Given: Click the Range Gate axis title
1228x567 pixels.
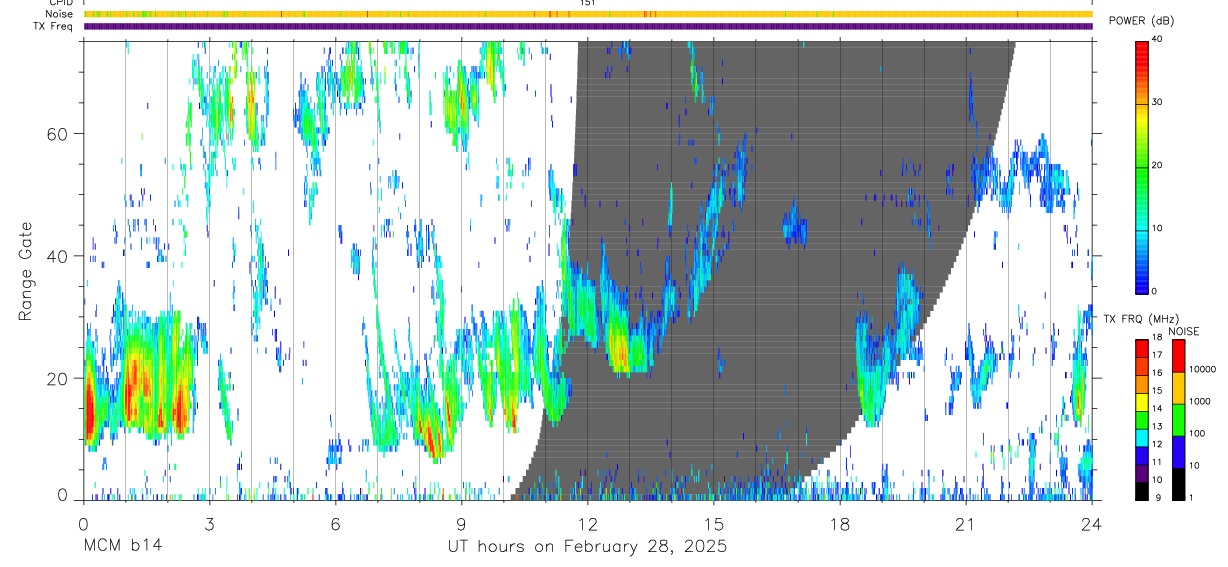Looking at the screenshot, I should coord(26,271).
